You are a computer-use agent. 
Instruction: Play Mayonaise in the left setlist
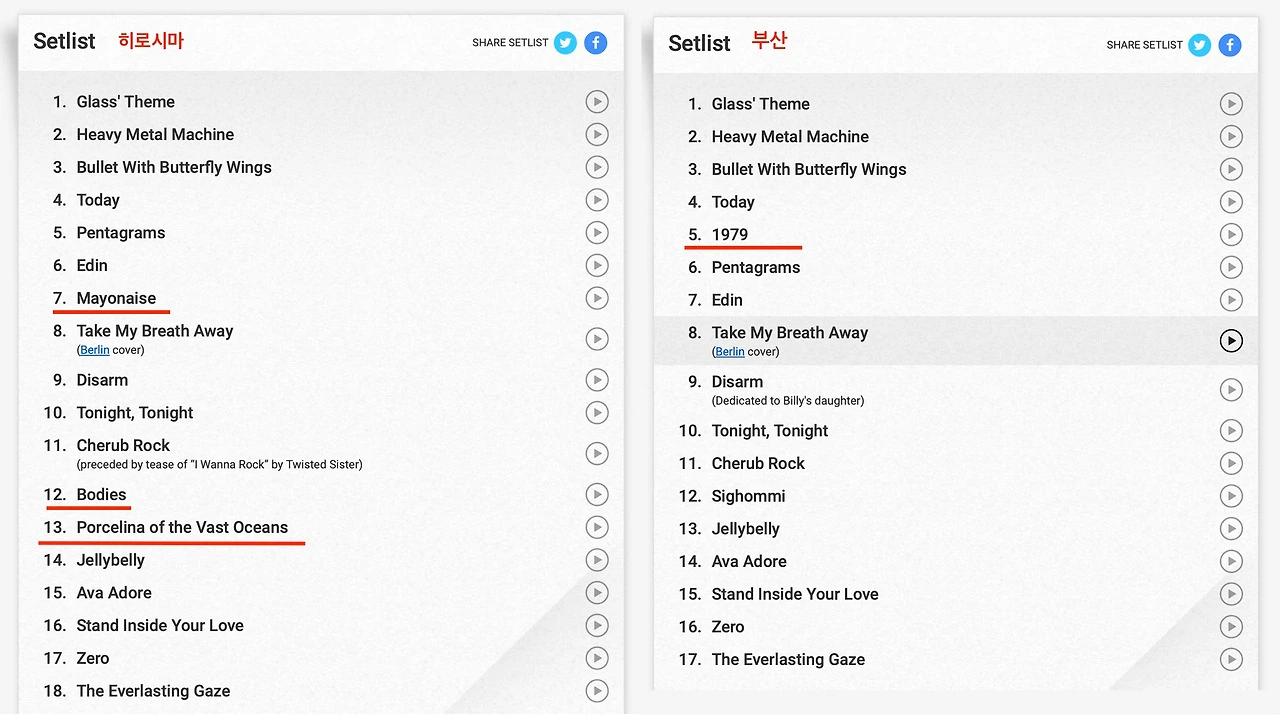click(597, 298)
